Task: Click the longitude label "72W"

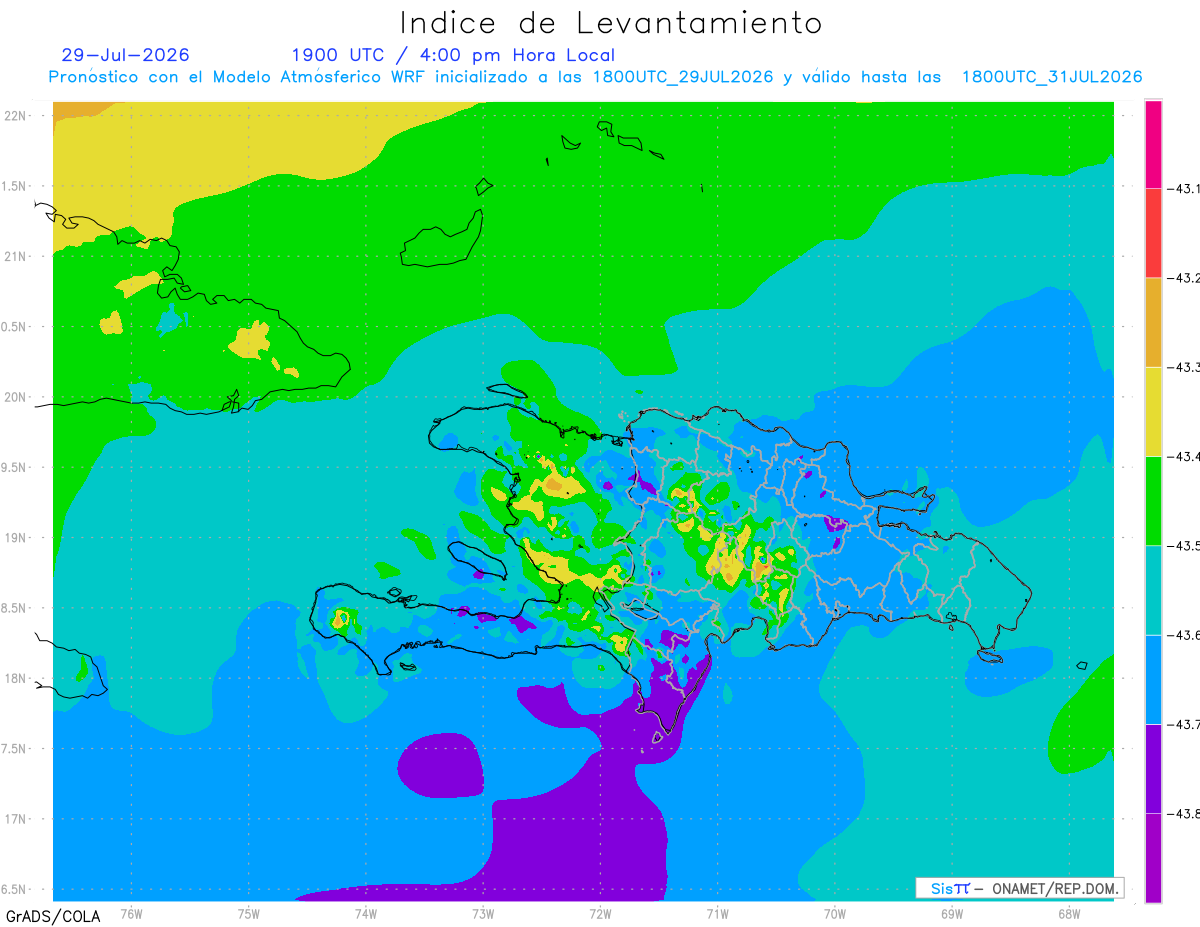Action: [x=600, y=913]
